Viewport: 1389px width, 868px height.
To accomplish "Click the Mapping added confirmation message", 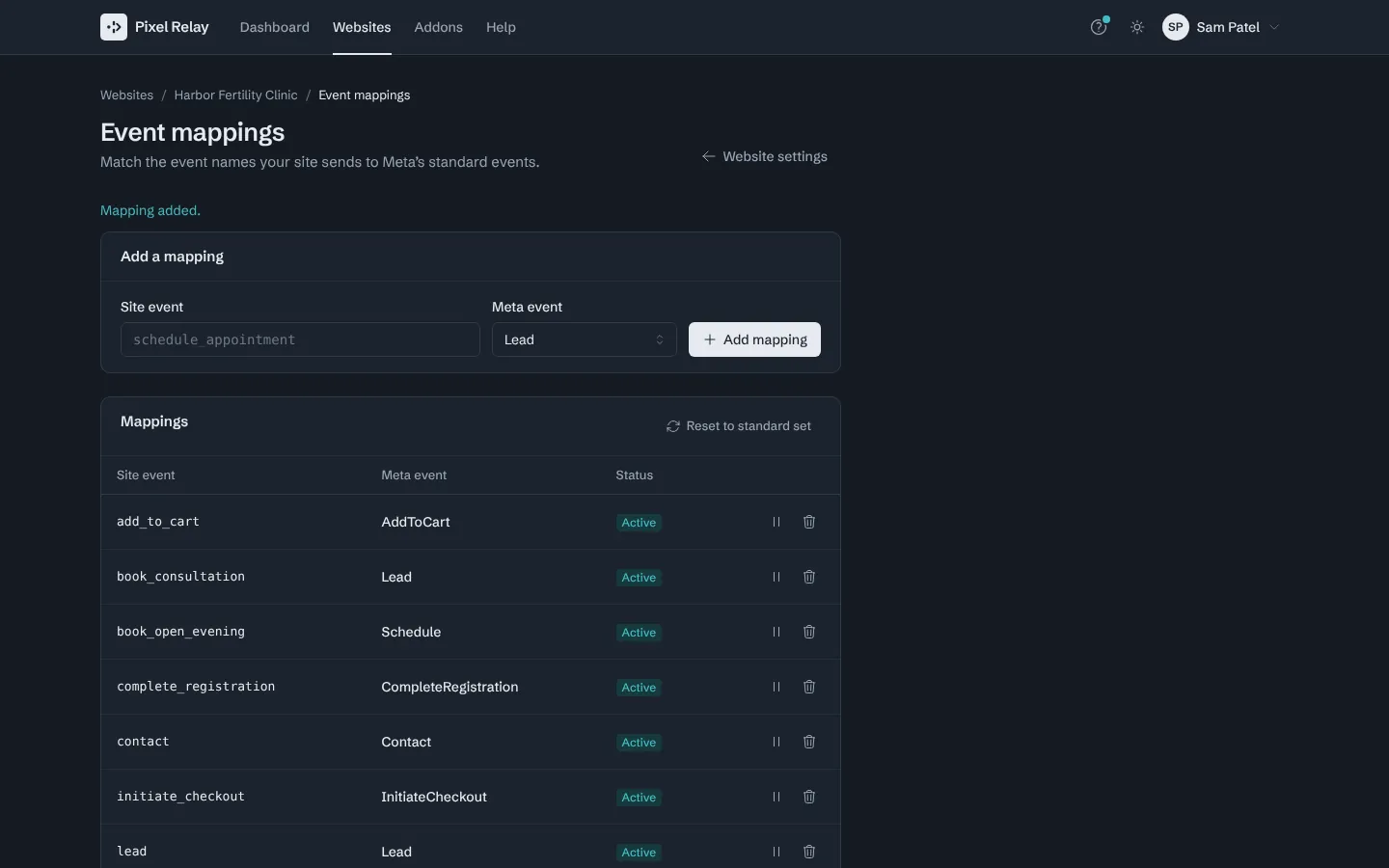I will click(x=150, y=210).
